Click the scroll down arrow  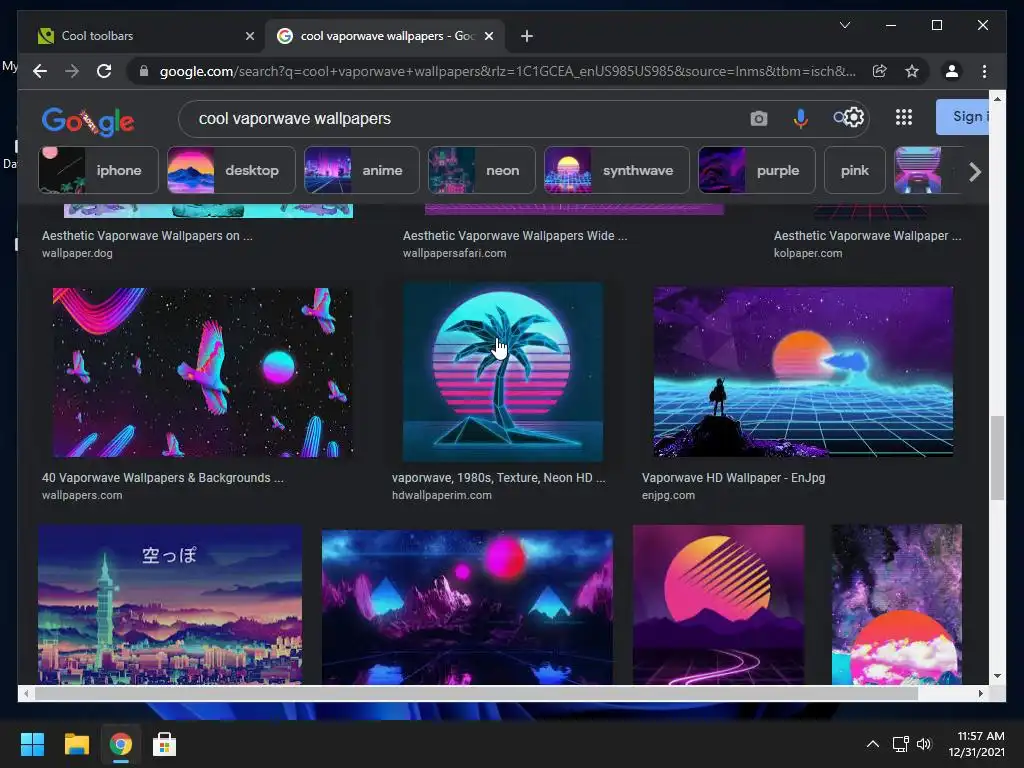tap(997, 676)
